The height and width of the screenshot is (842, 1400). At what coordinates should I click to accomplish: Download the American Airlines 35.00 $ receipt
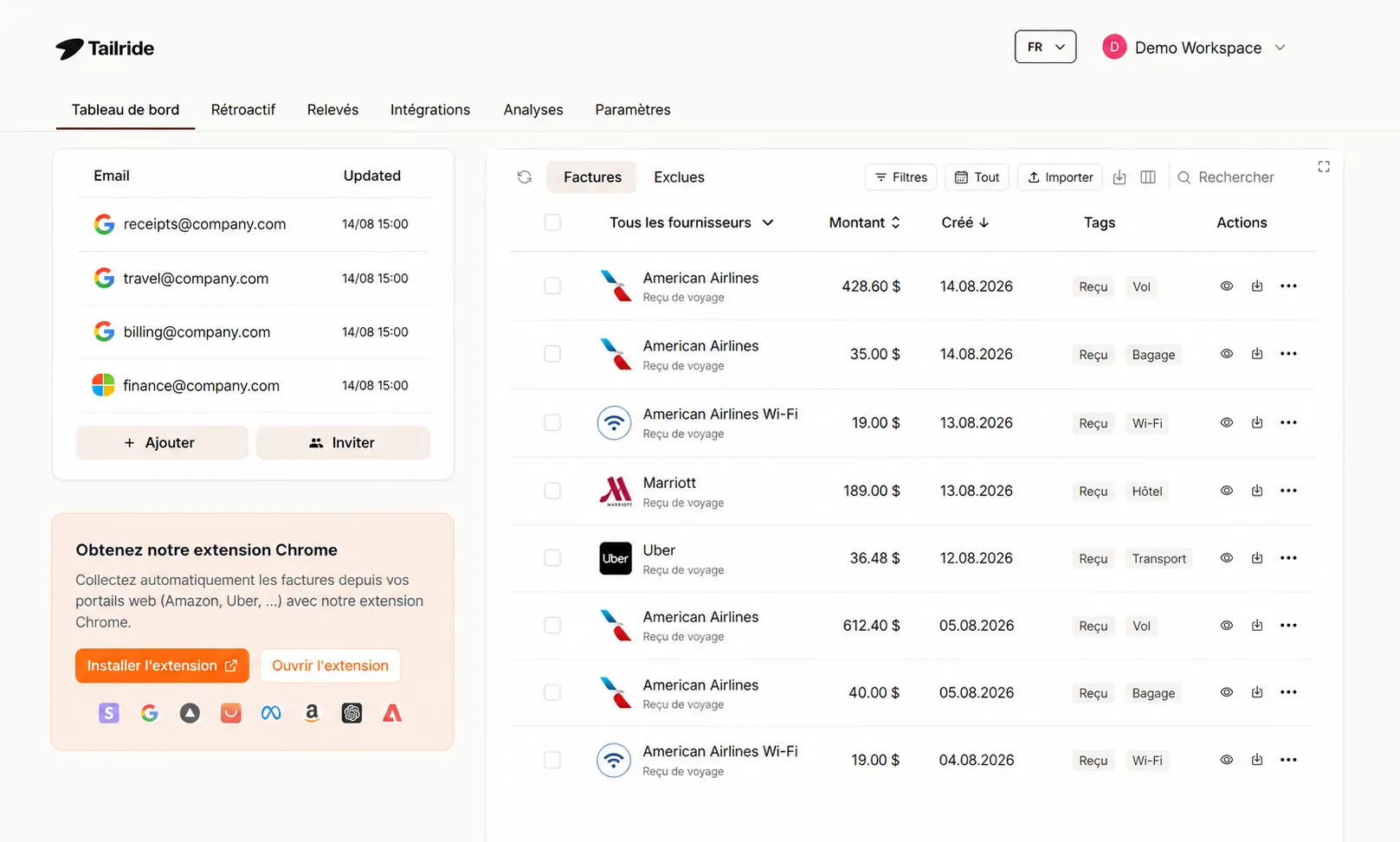(x=1257, y=354)
